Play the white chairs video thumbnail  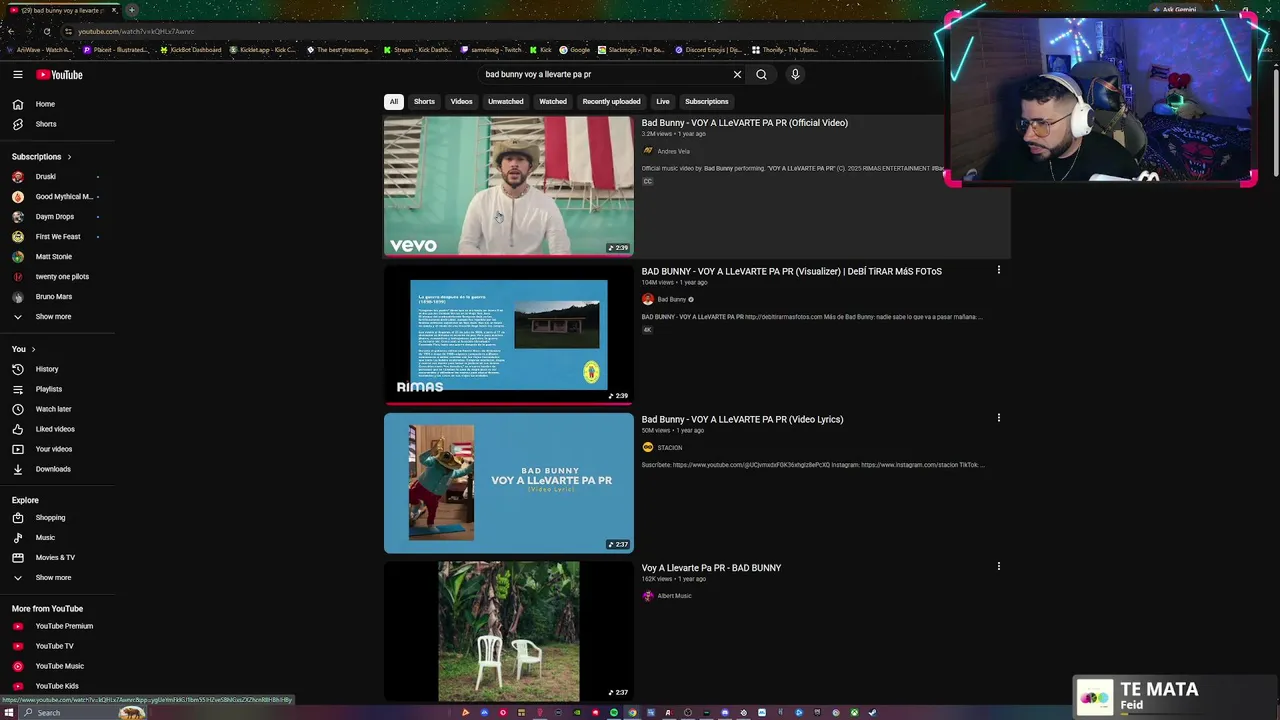pos(508,631)
